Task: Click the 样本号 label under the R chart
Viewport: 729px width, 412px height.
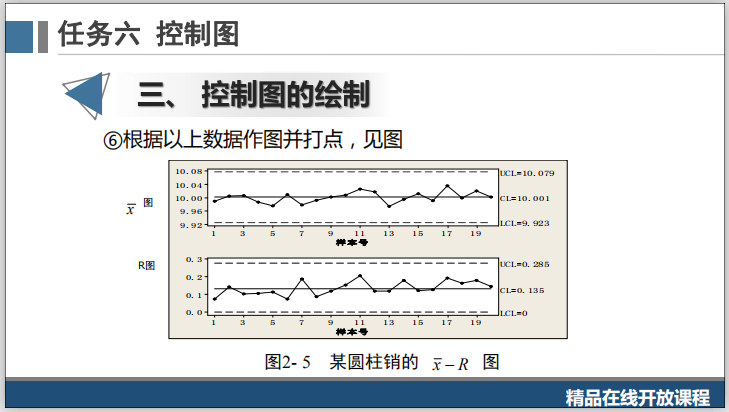Action: pyautogui.click(x=351, y=331)
